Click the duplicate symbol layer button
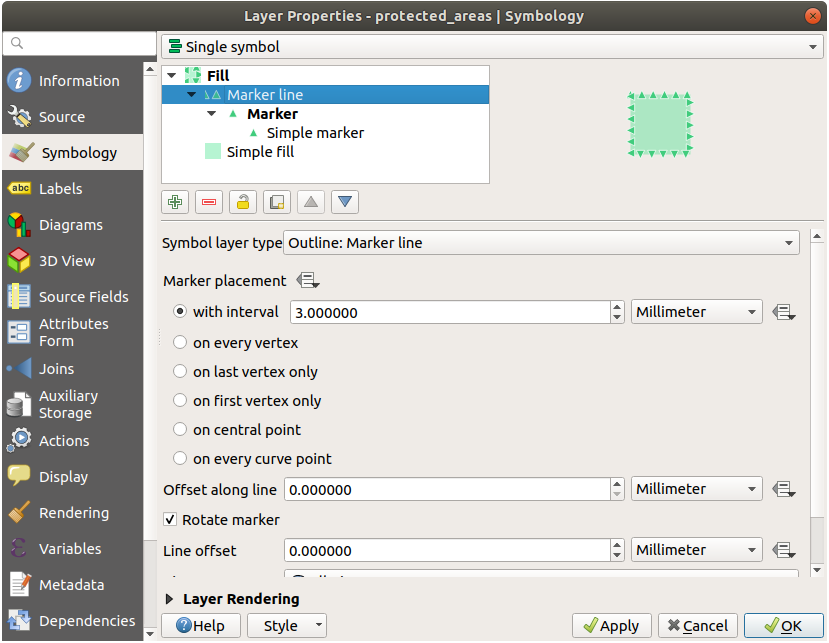 pos(277,202)
